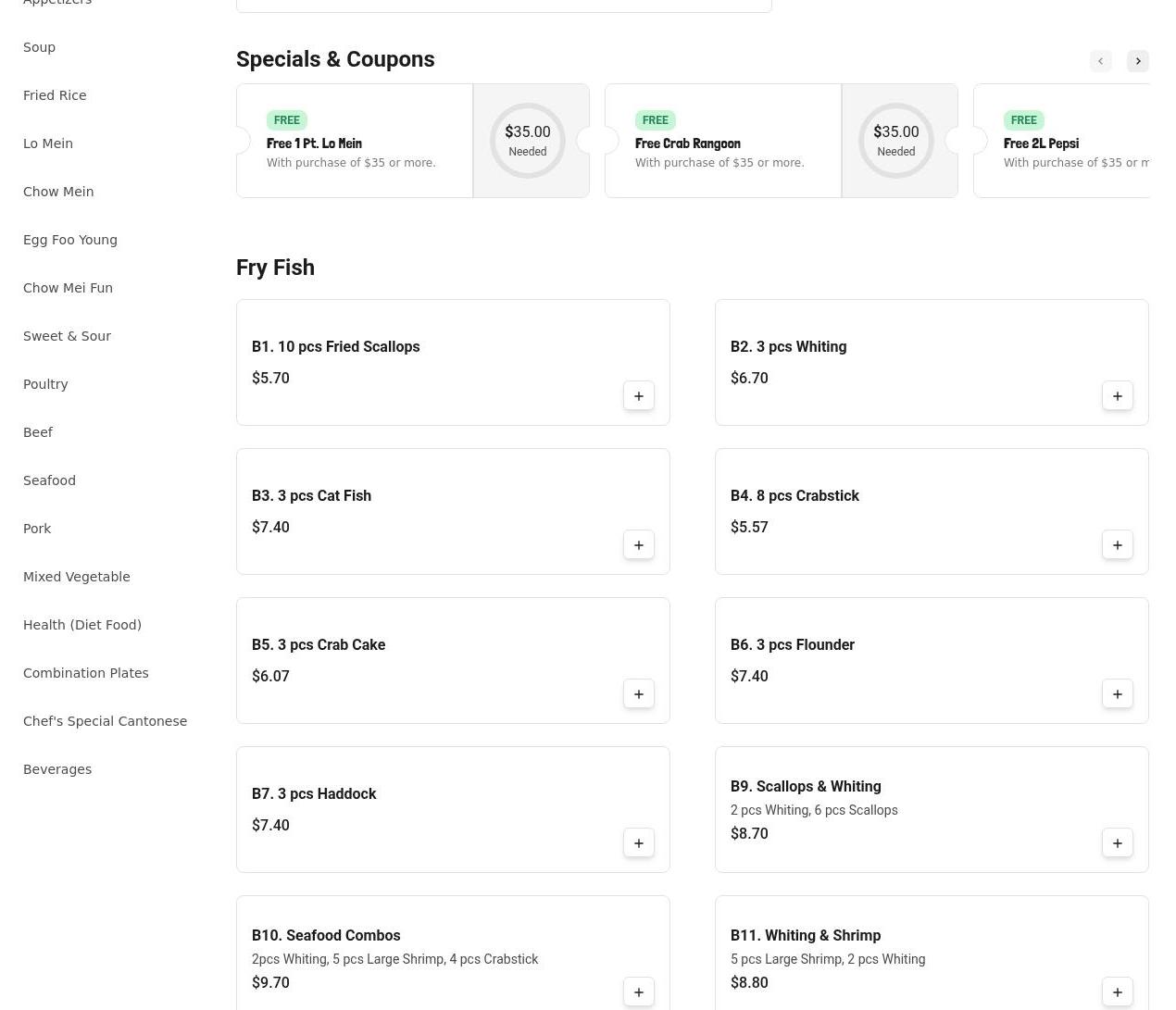
Task: Add B9. Scallops & Whiting to order
Action: [1117, 843]
